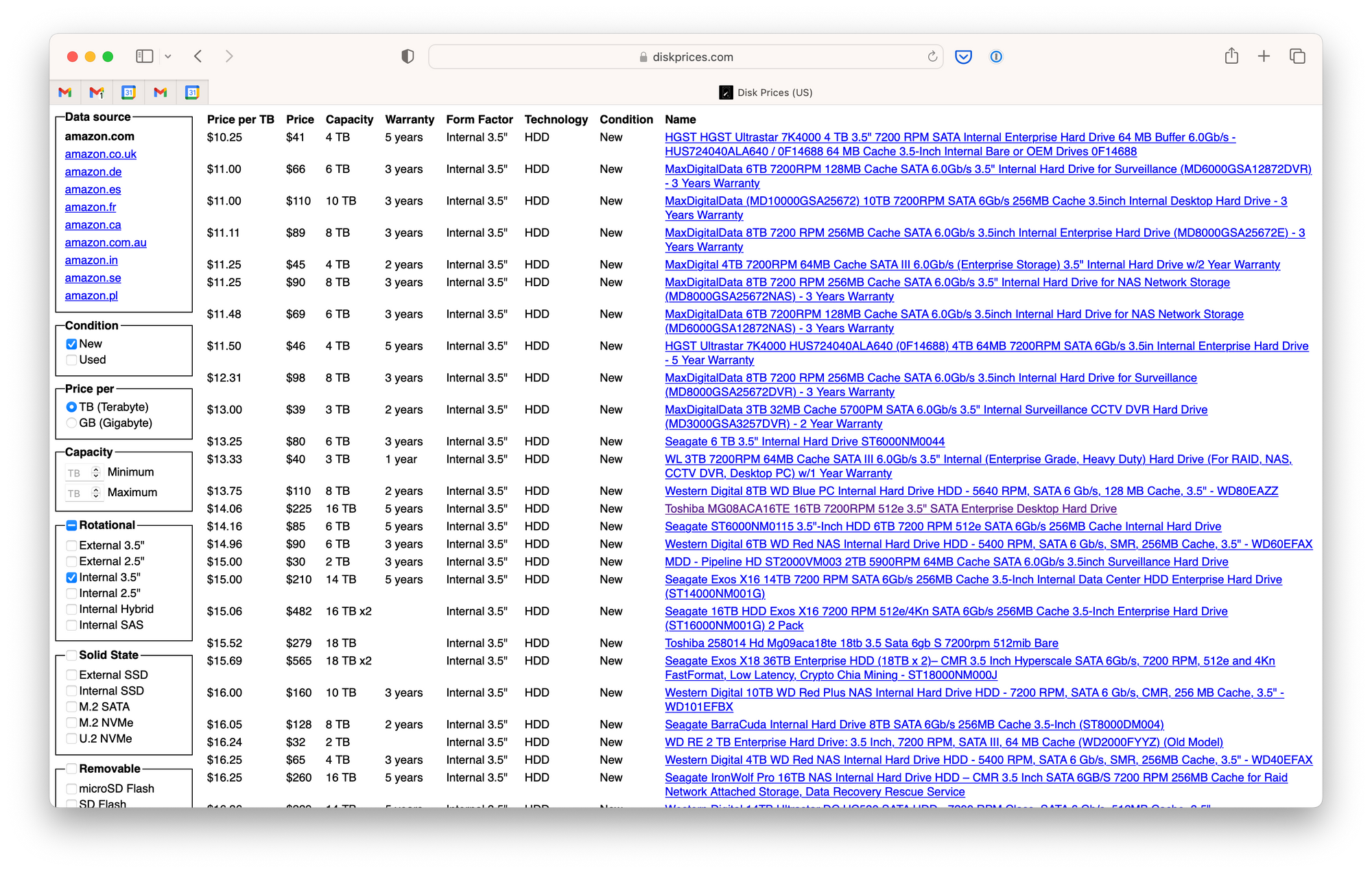Open Seagate ST6000NM0115 6TB drive link
The height and width of the screenshot is (873, 1372).
[x=943, y=526]
